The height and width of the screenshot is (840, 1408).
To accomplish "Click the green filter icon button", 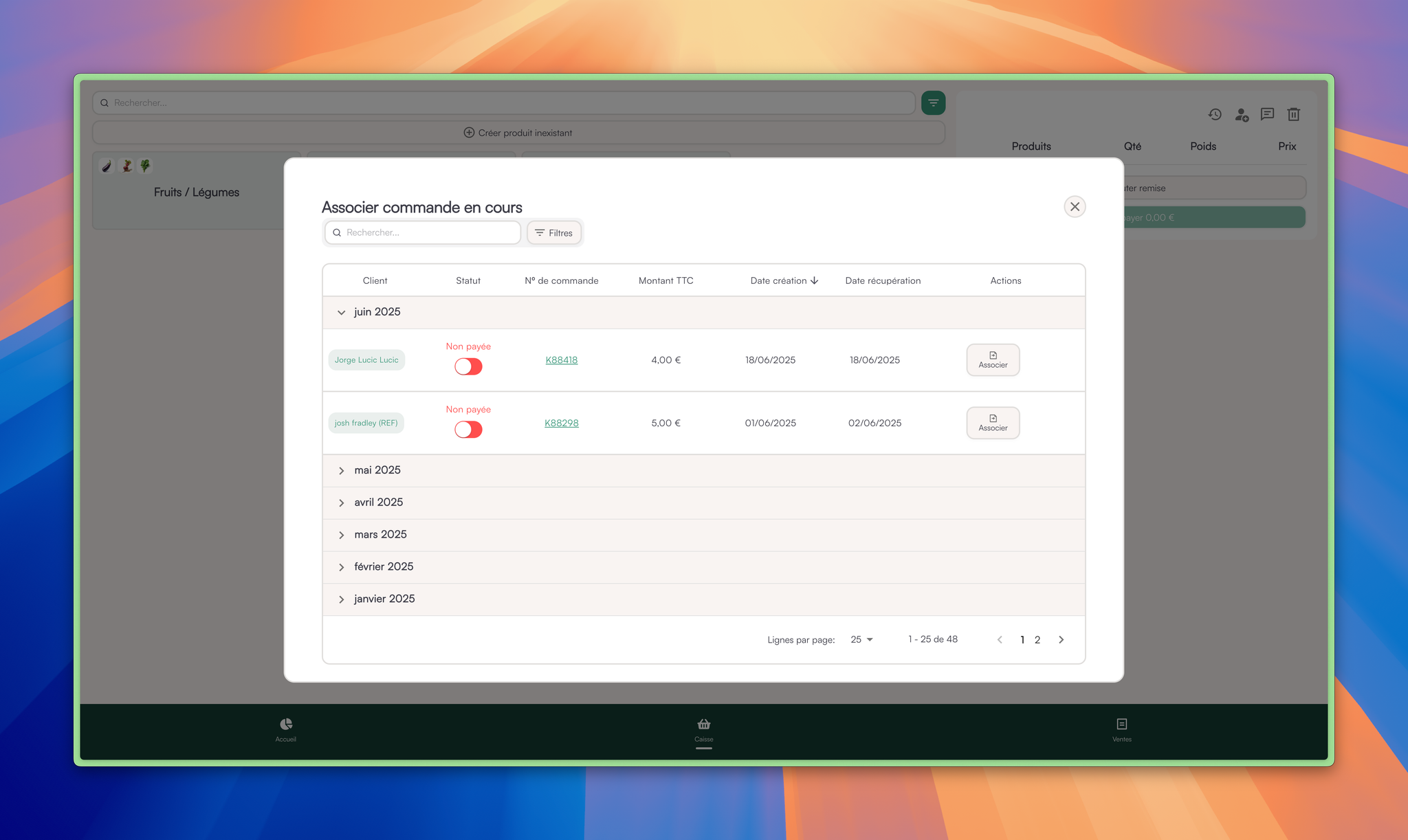I will point(933,103).
